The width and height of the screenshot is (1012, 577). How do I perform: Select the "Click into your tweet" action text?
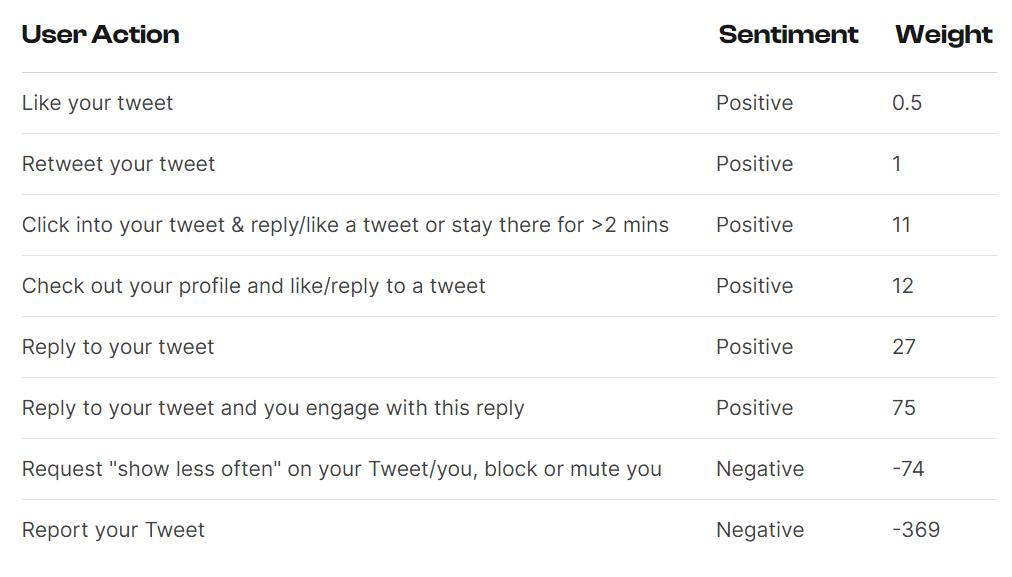tap(345, 225)
